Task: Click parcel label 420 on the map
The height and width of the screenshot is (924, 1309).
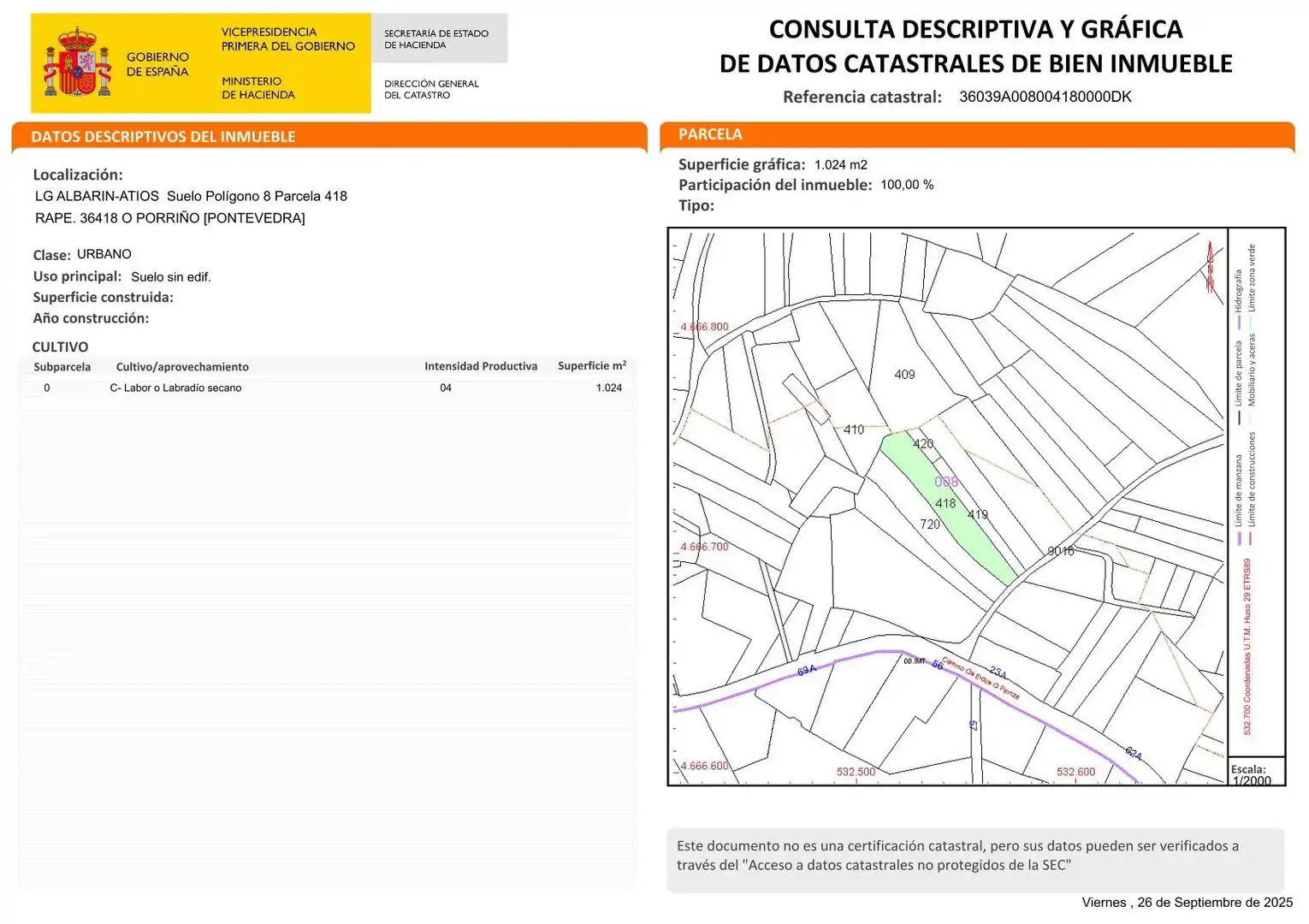Action: (x=923, y=444)
